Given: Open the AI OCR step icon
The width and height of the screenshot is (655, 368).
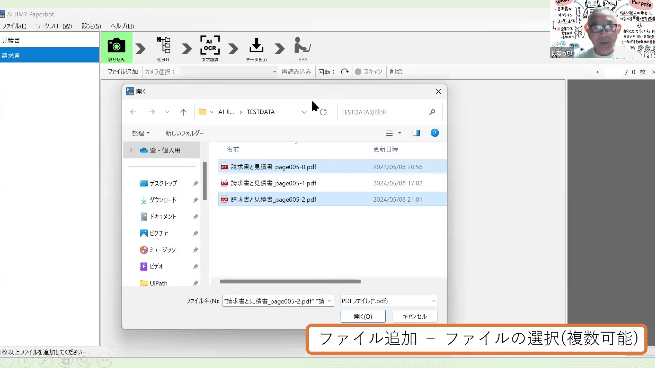Looking at the screenshot, I should (x=210, y=45).
